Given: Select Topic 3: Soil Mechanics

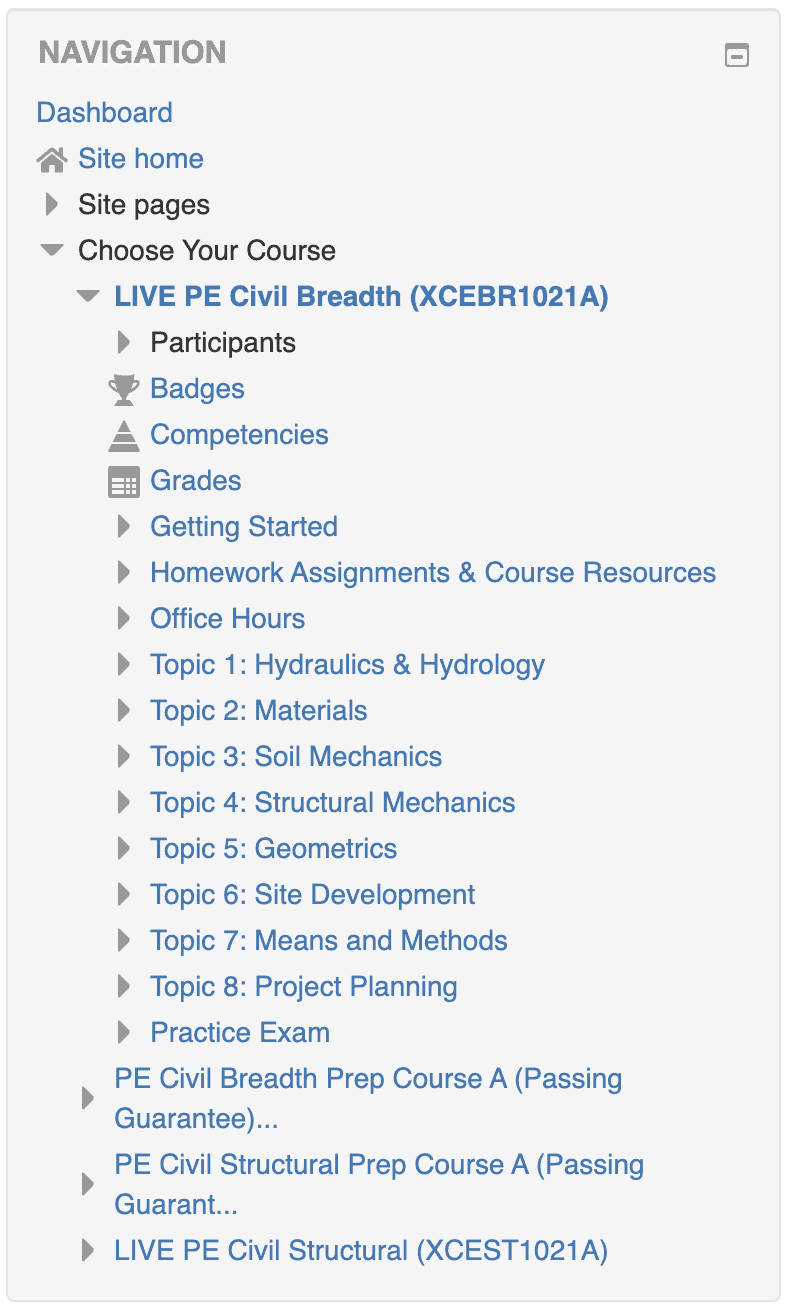Looking at the screenshot, I should coord(295,756).
